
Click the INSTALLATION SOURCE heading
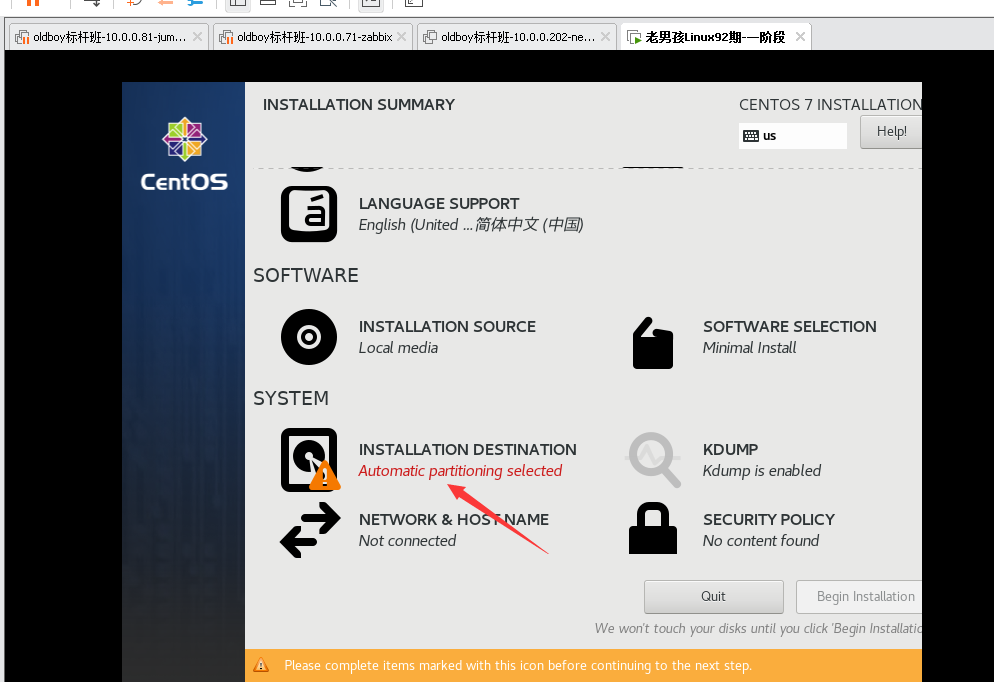click(447, 326)
